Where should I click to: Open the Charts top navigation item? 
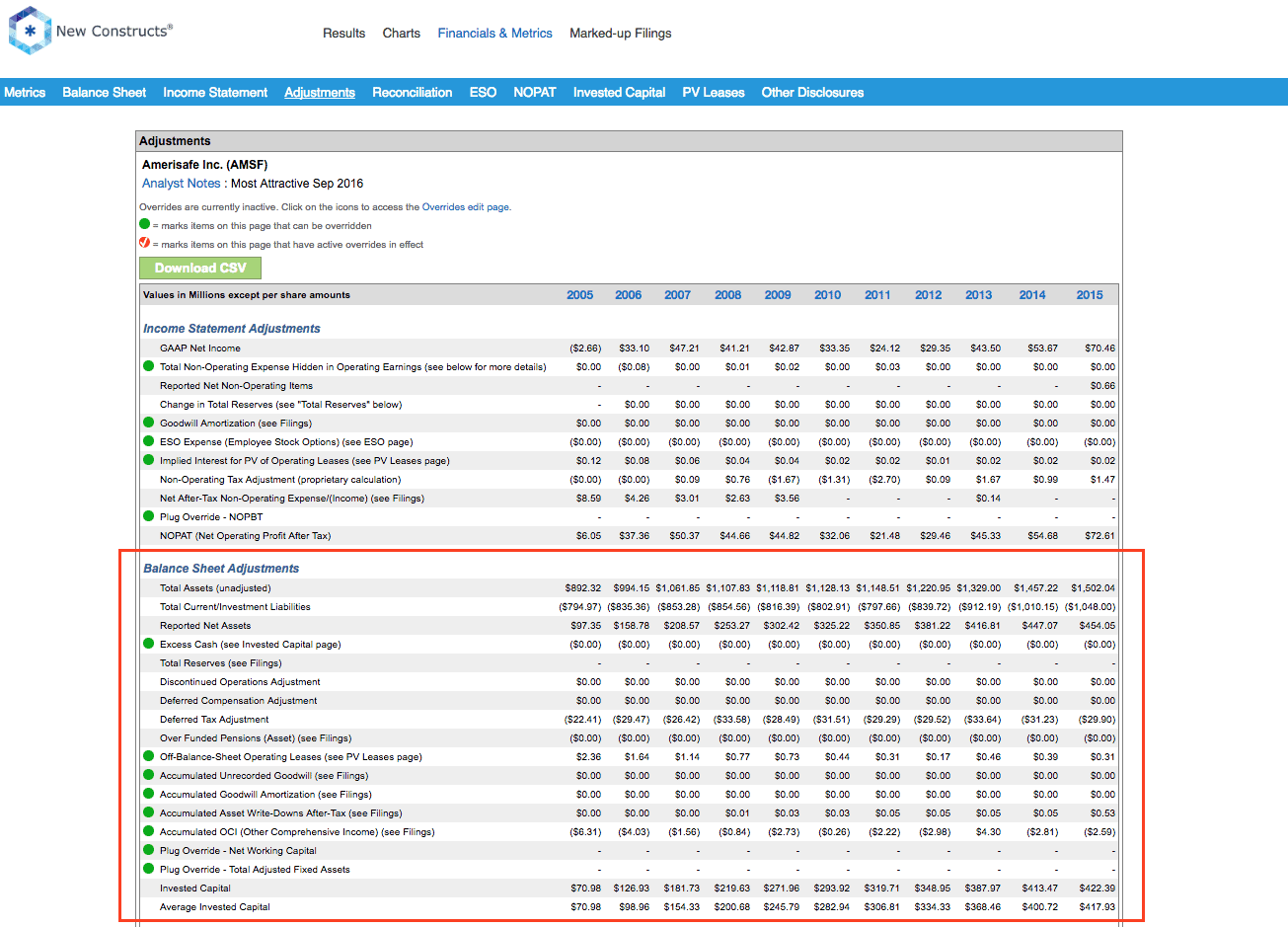[402, 34]
